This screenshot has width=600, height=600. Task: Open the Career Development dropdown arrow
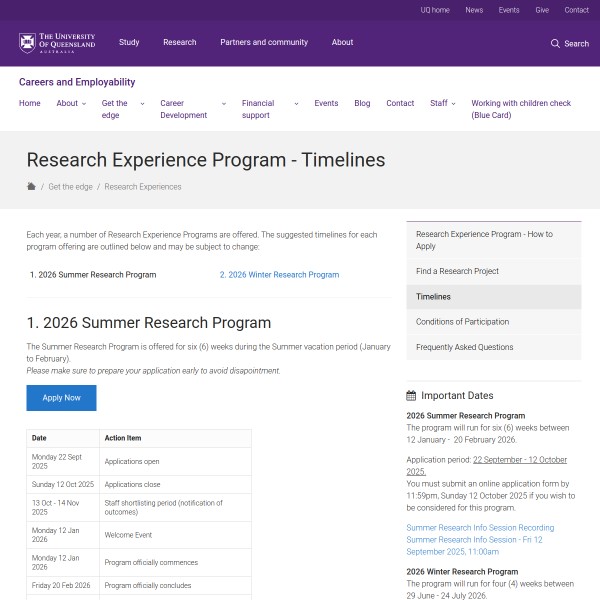coord(223,104)
